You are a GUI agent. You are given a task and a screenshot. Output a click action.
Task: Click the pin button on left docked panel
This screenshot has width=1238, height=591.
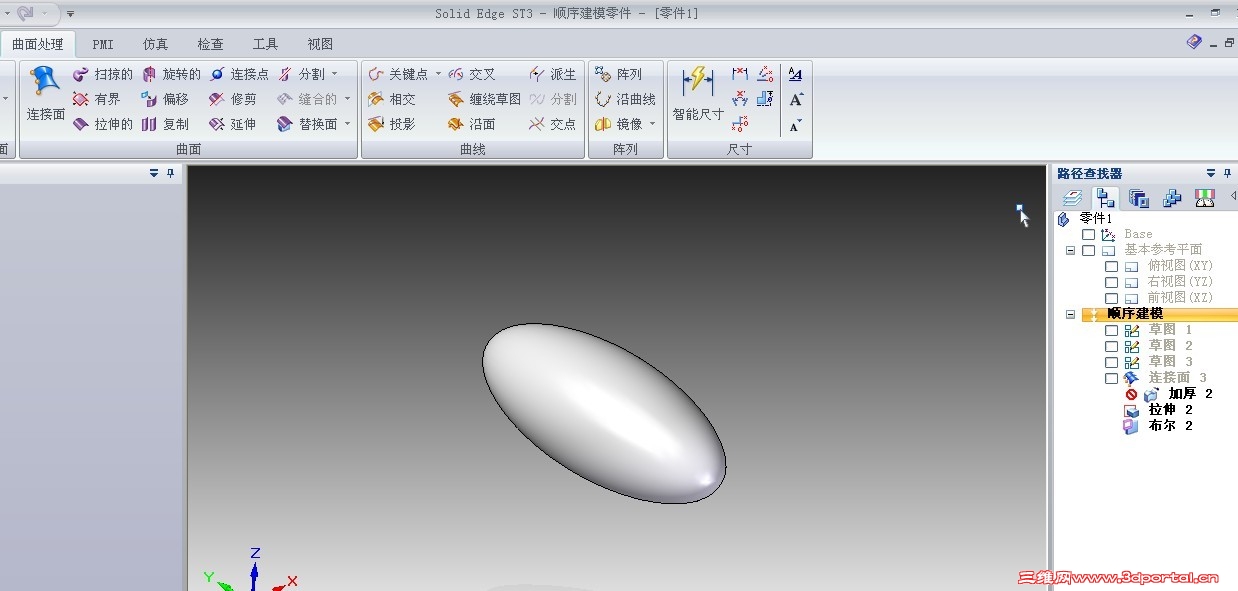pyautogui.click(x=170, y=173)
